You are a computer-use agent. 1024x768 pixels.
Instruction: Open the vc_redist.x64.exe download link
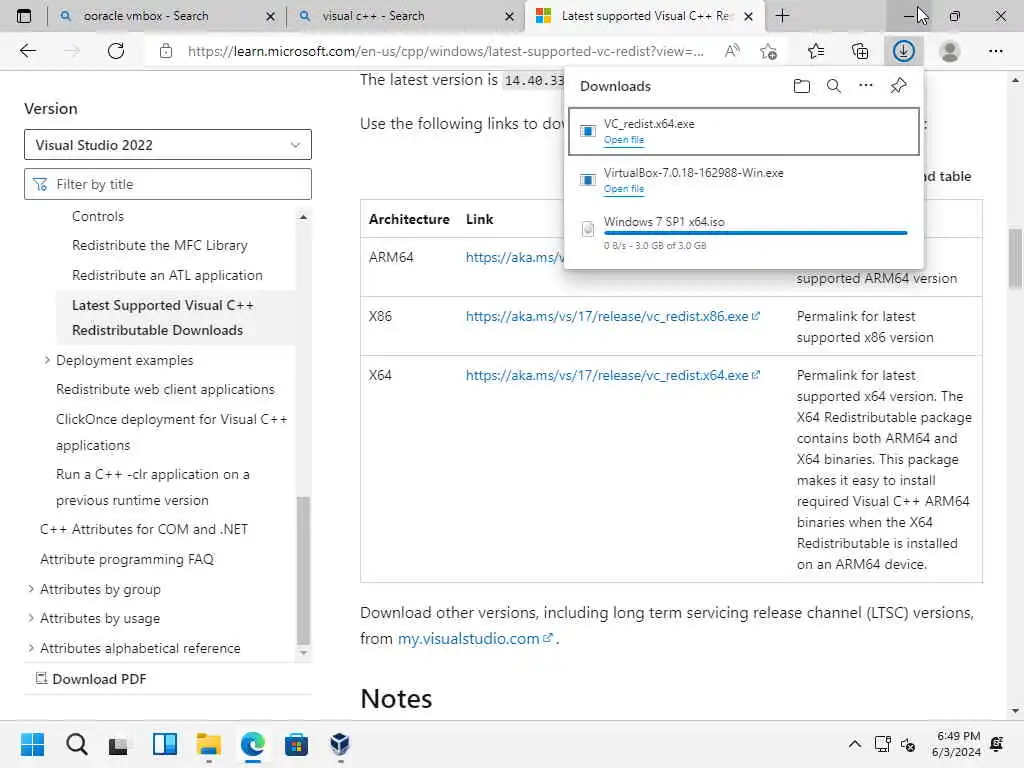click(613, 376)
